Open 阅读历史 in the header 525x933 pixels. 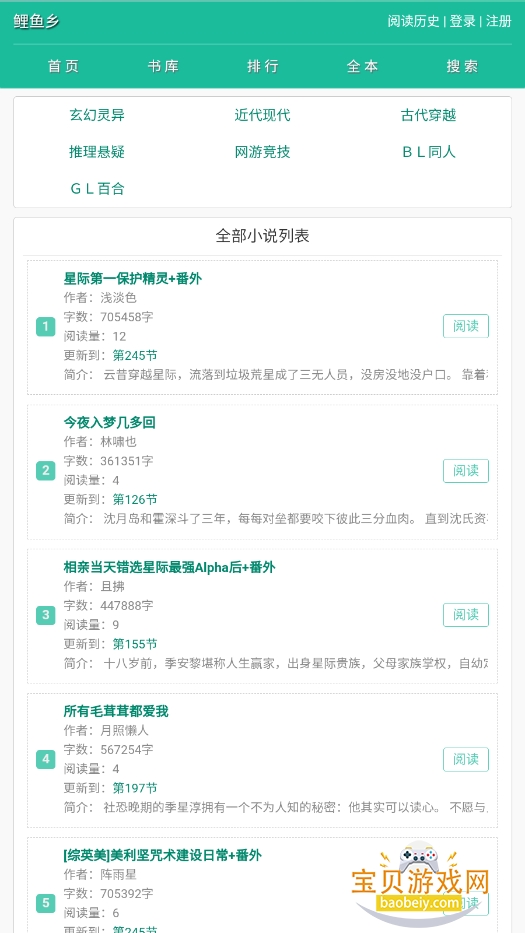click(x=413, y=21)
